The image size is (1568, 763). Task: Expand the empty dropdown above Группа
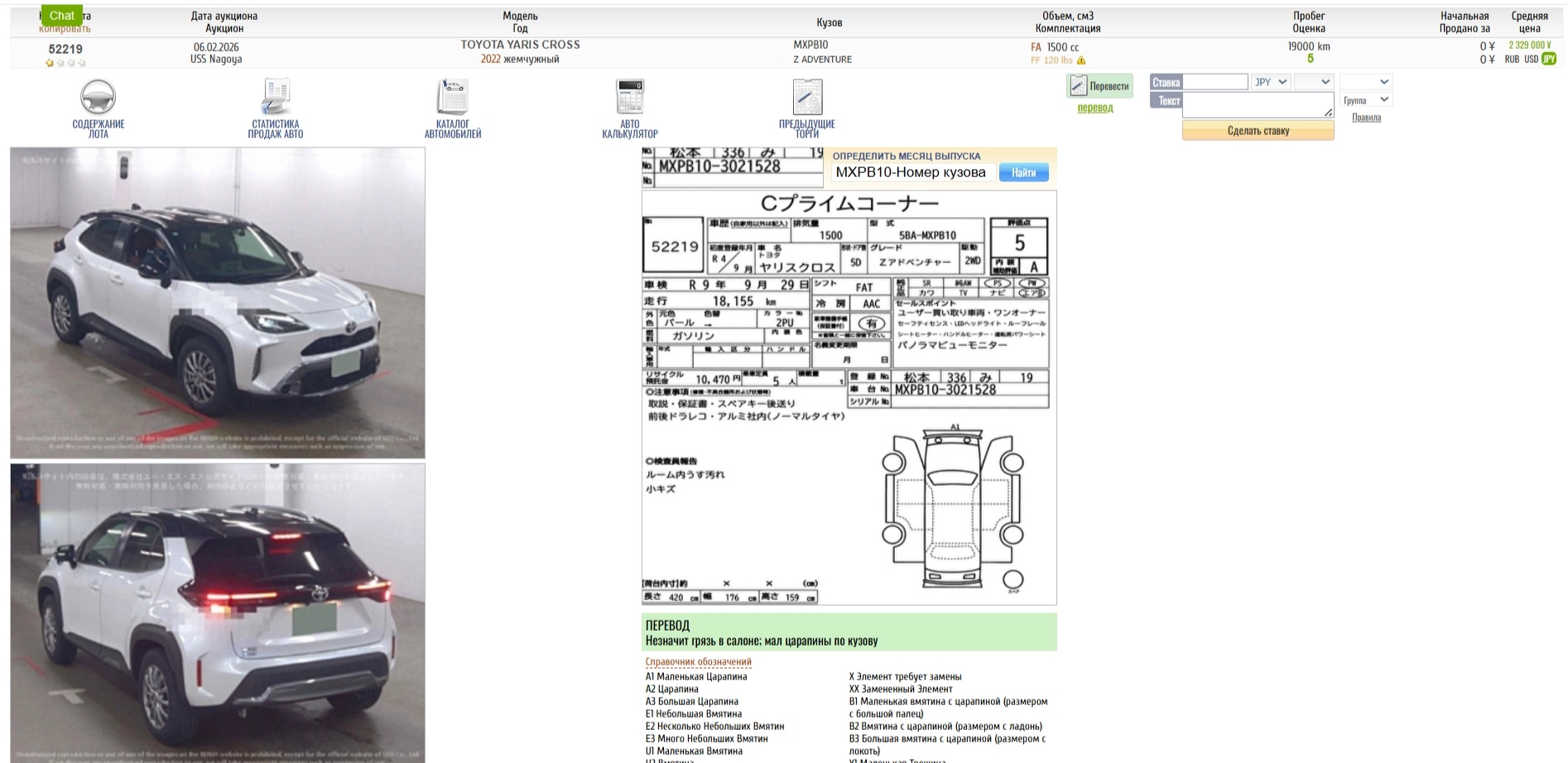click(x=1366, y=82)
